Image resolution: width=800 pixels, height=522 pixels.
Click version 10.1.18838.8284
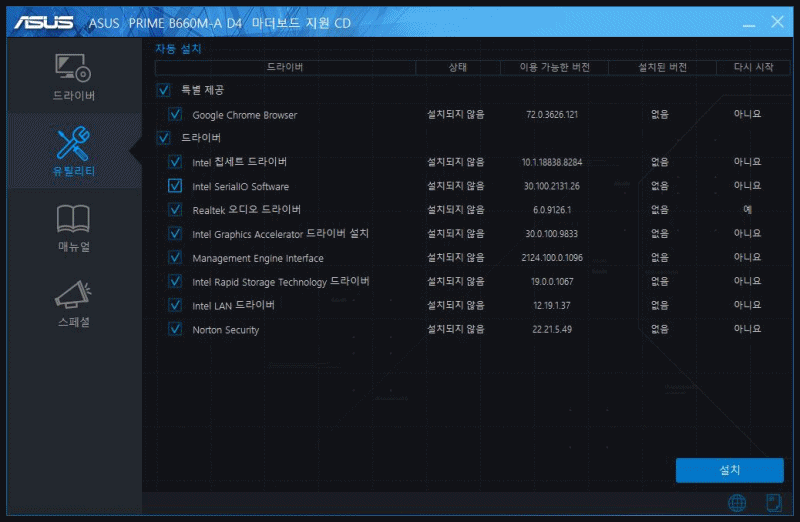coord(552,162)
